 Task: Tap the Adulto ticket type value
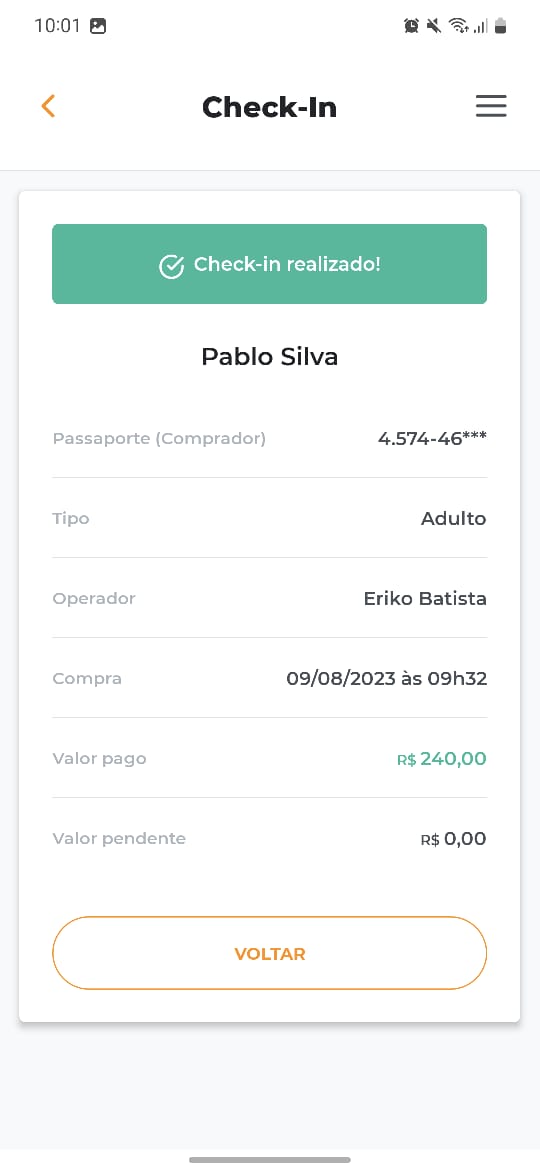[x=453, y=518]
